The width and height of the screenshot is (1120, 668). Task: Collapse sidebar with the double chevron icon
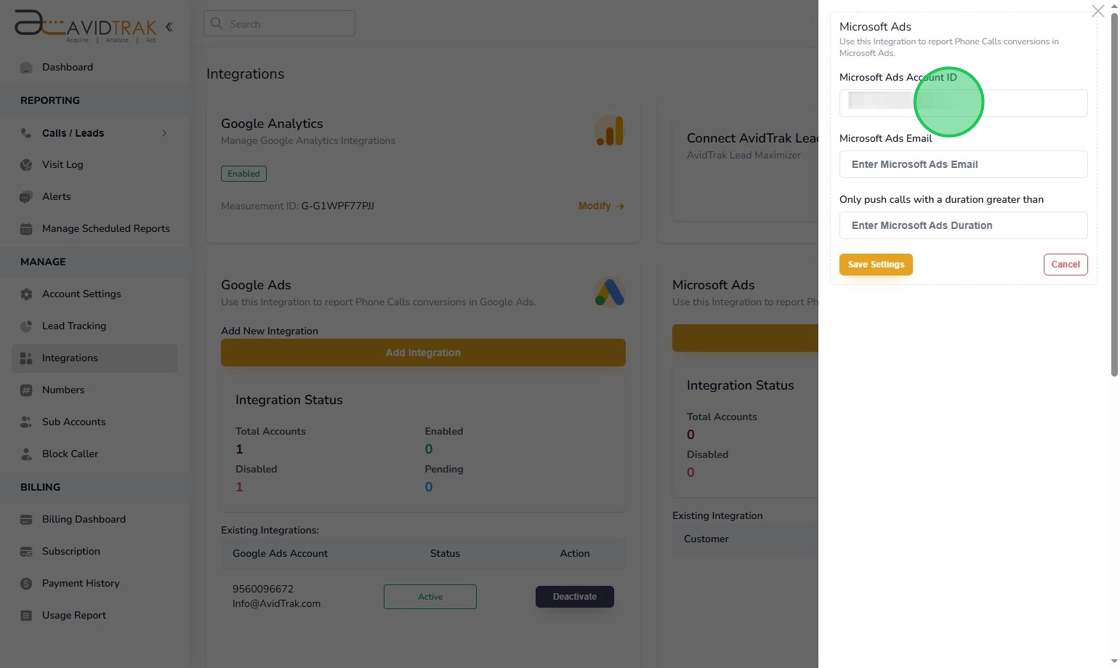point(169,27)
